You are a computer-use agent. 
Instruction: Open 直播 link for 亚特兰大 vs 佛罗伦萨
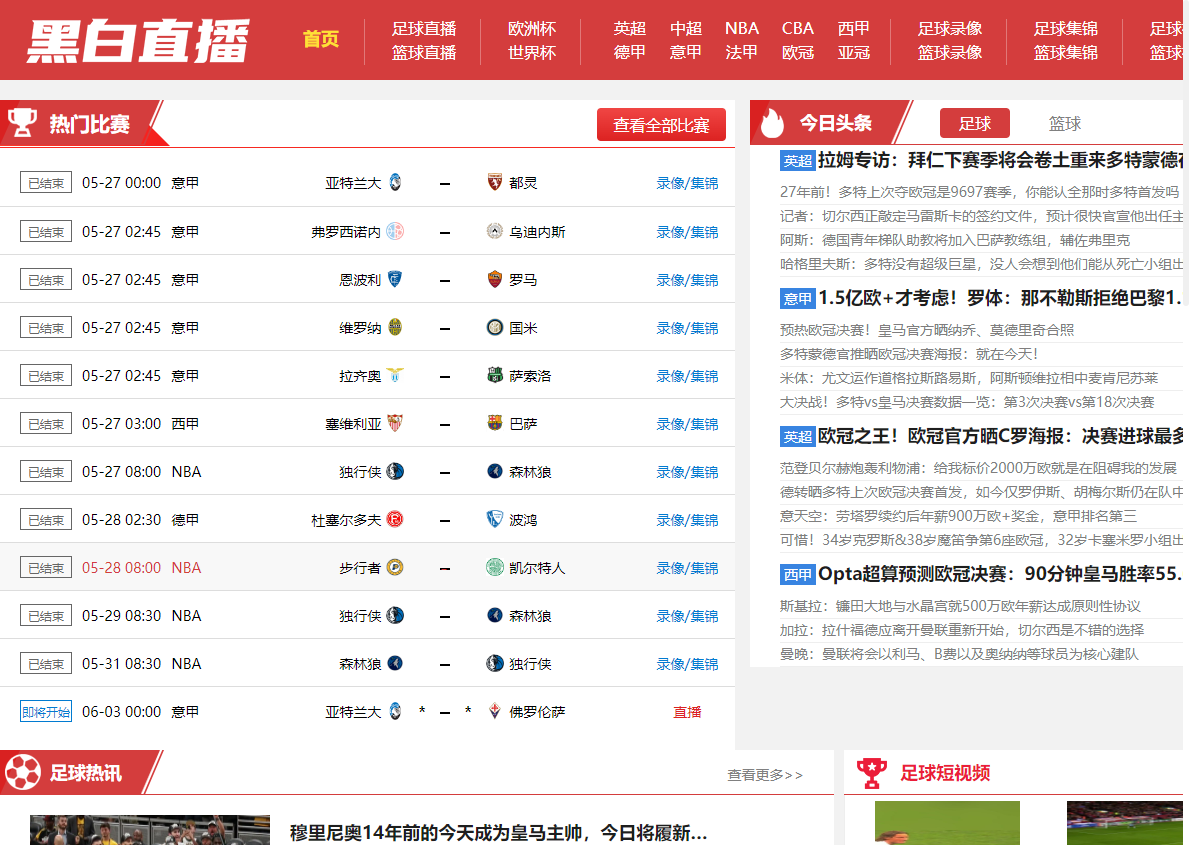coord(687,711)
